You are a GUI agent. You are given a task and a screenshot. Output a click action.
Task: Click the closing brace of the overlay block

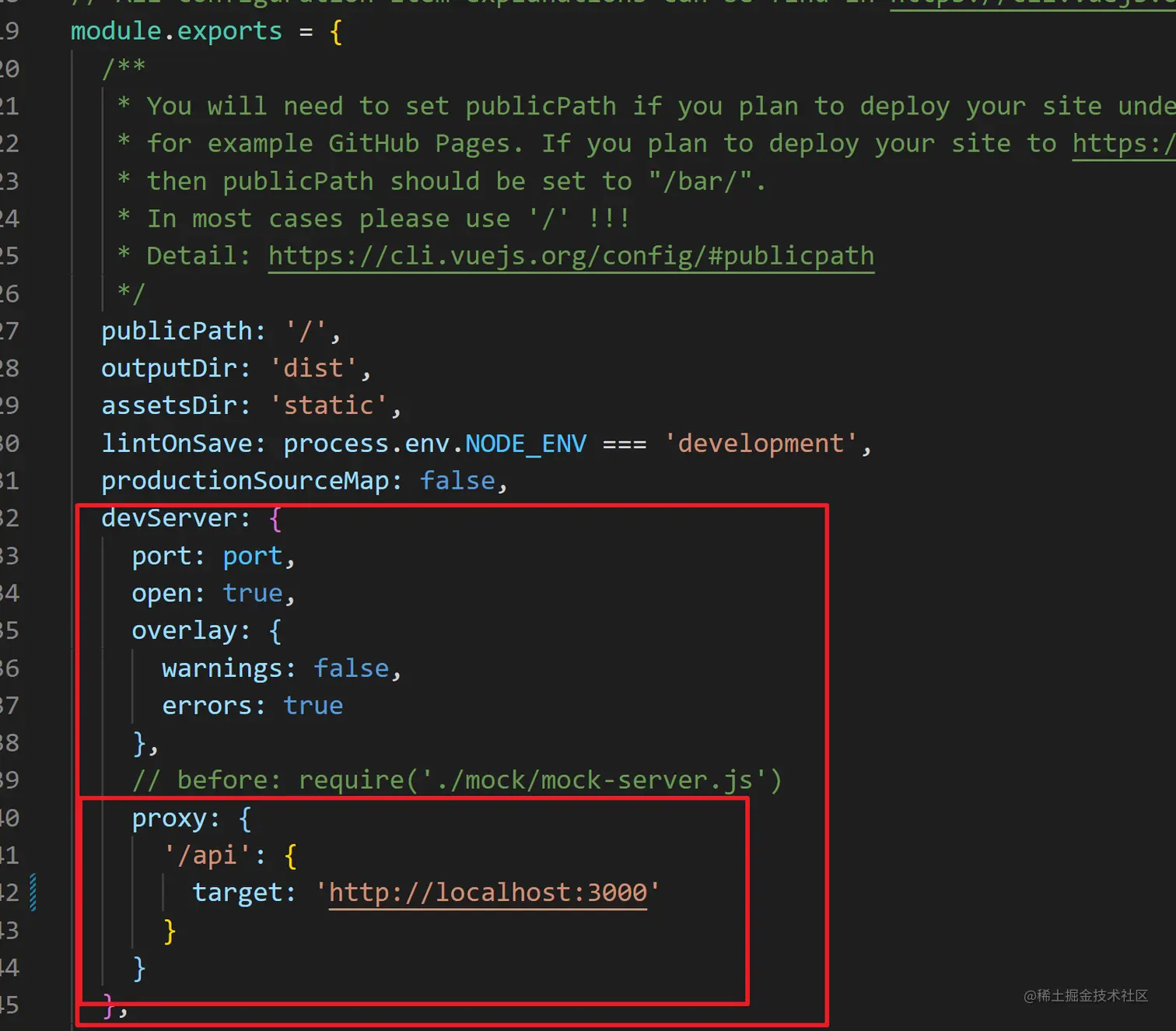pos(139,744)
